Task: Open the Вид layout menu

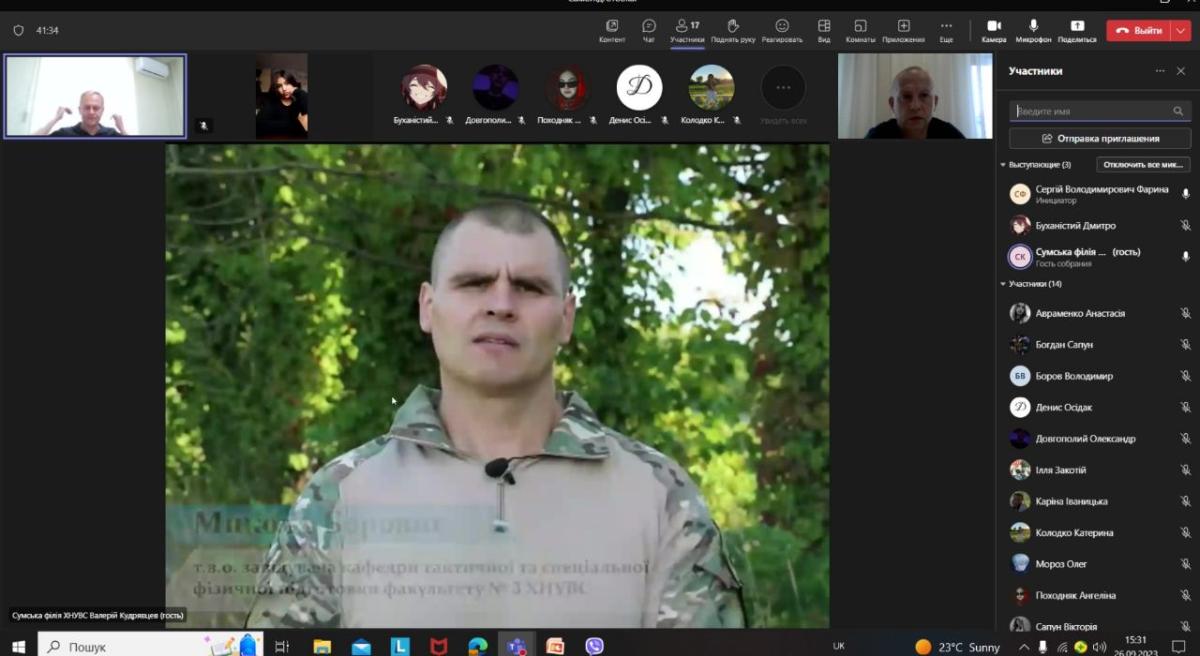Action: tap(824, 30)
